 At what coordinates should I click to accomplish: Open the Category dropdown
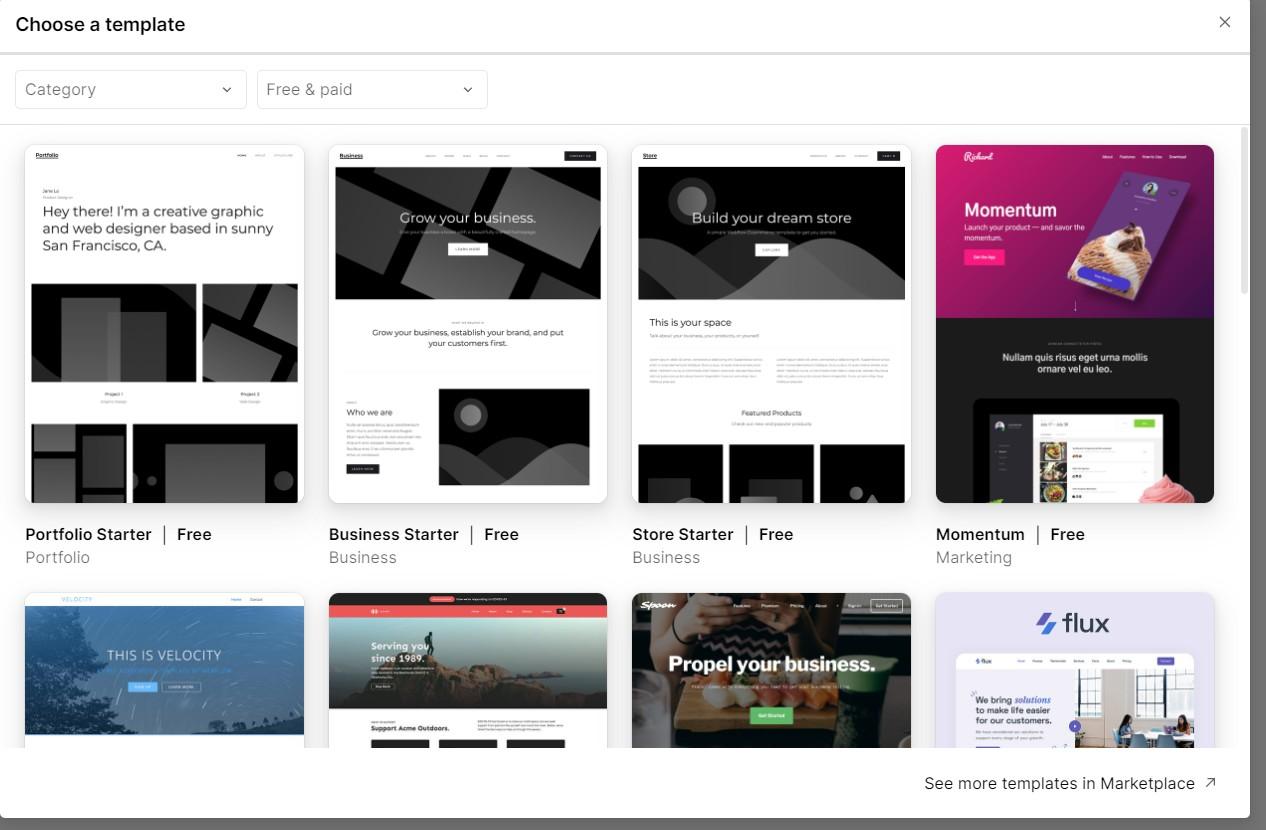pos(131,89)
